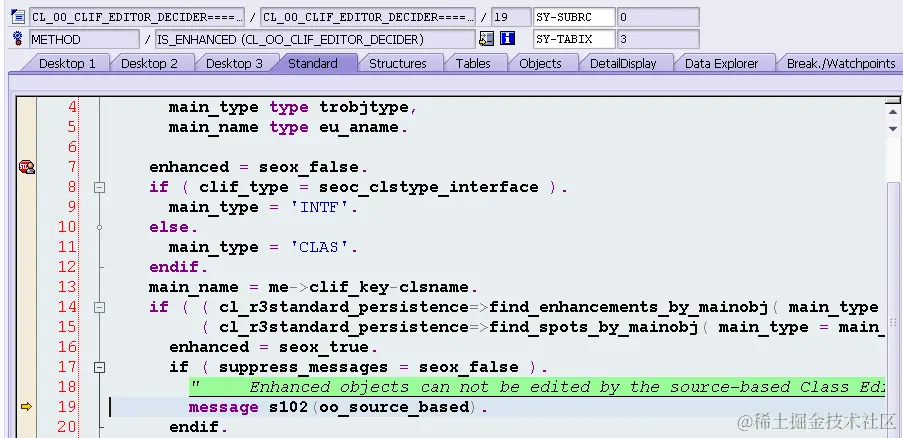903x438 pixels.
Task: Switch to the Objects tab
Action: coord(540,63)
